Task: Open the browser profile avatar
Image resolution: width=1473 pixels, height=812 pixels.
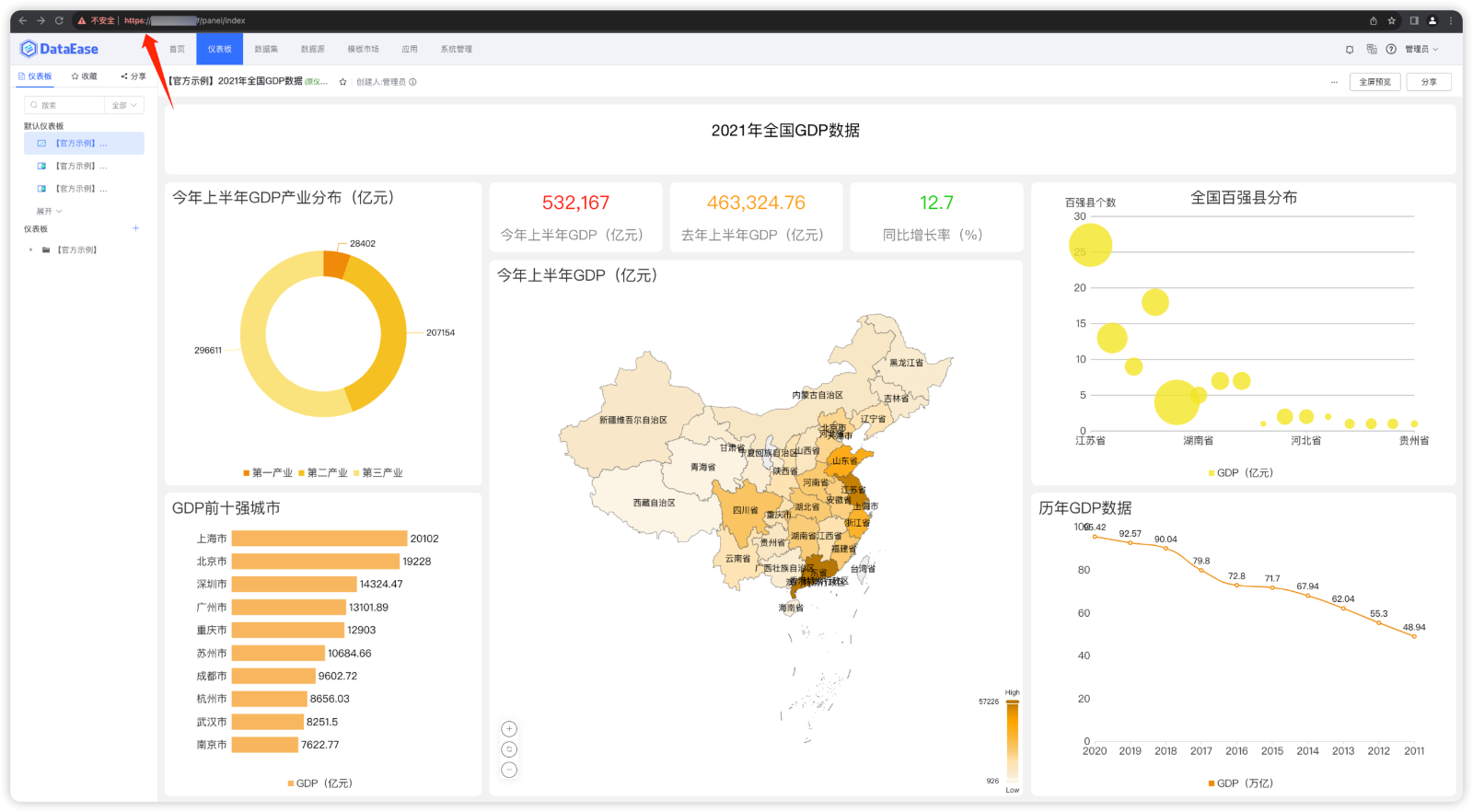Action: [1432, 20]
